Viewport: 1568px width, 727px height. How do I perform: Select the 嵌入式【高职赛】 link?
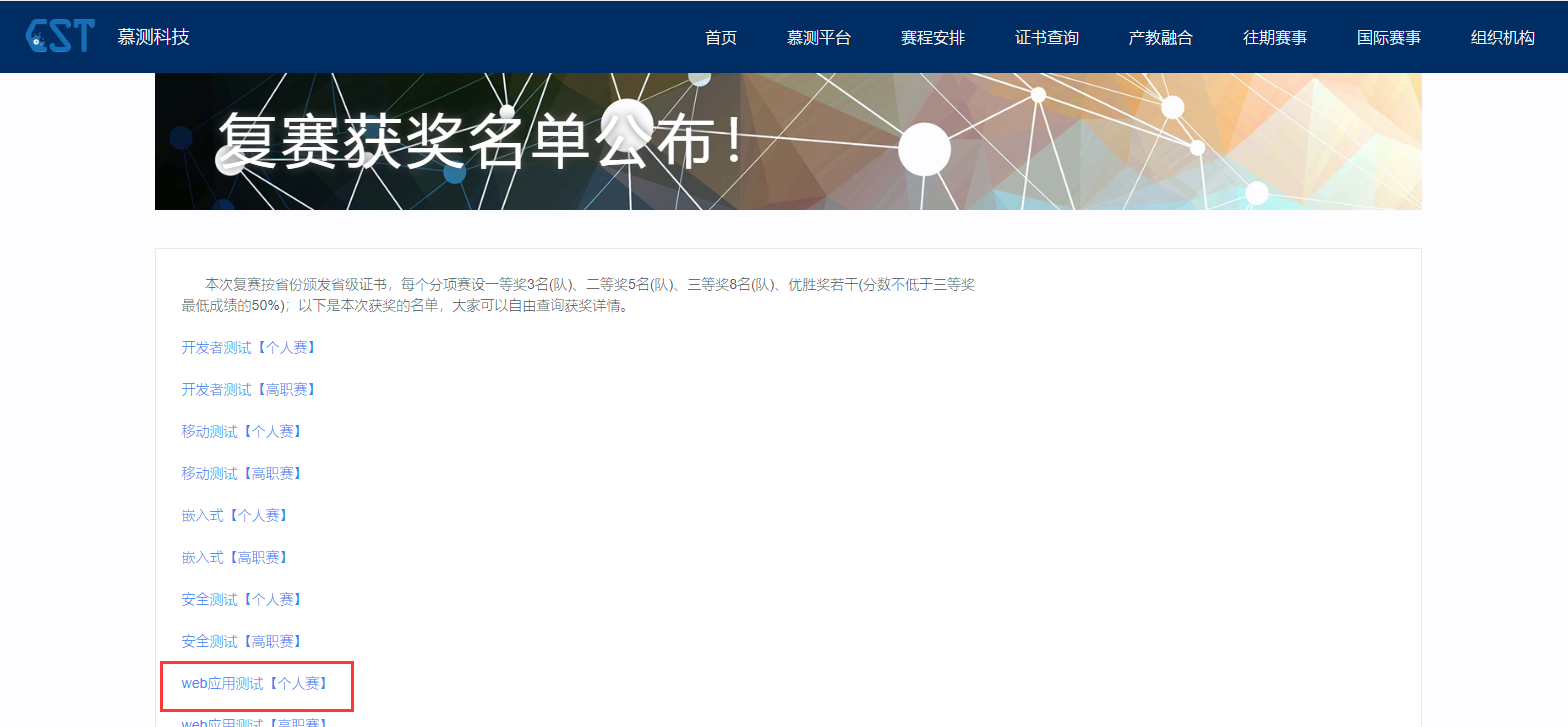[235, 558]
